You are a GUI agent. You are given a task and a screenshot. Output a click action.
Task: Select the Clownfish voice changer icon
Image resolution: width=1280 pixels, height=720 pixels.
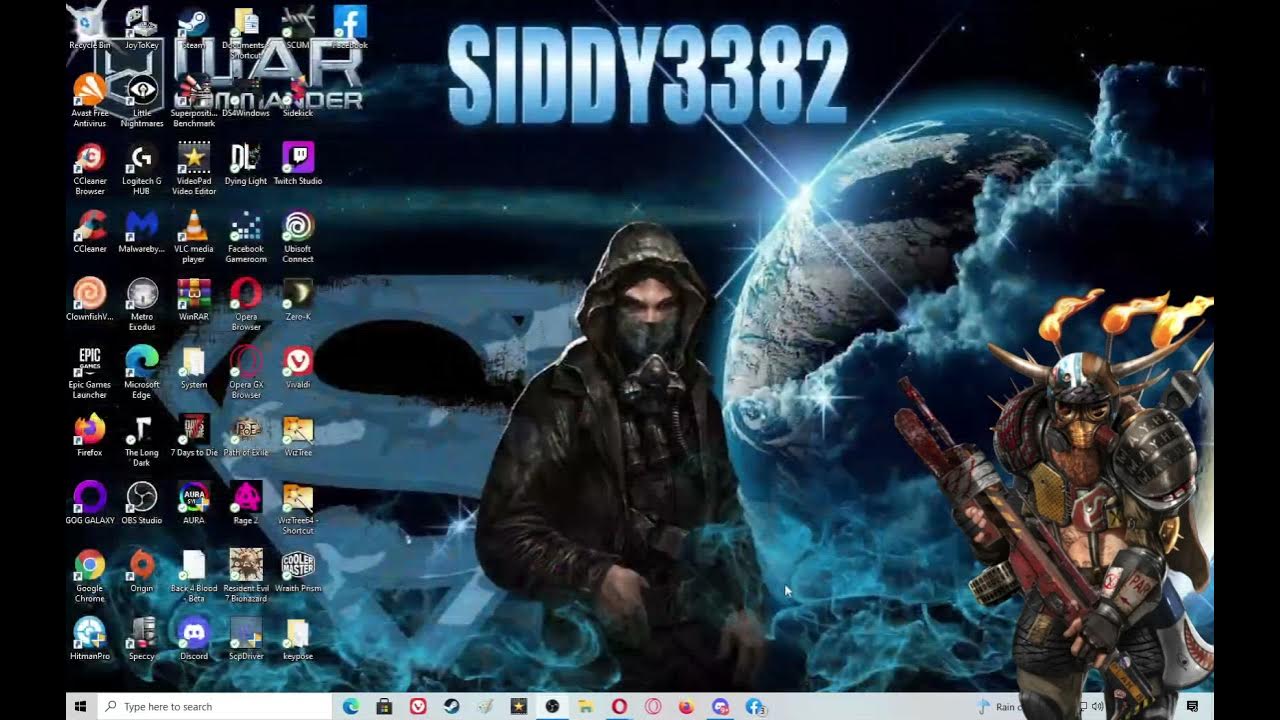(x=90, y=300)
